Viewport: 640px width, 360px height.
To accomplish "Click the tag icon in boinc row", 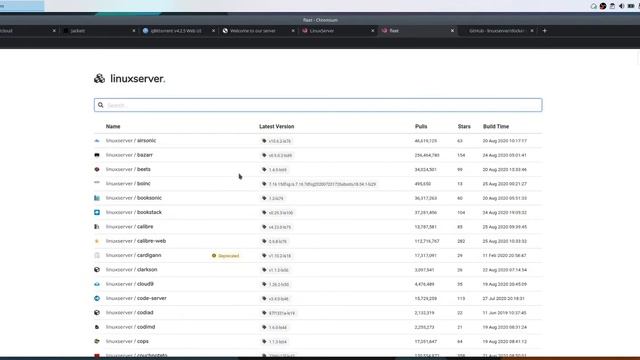I will [264, 184].
